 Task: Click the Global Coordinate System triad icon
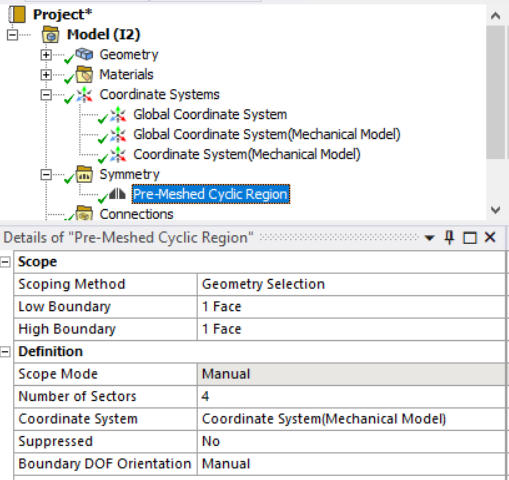[x=118, y=115]
